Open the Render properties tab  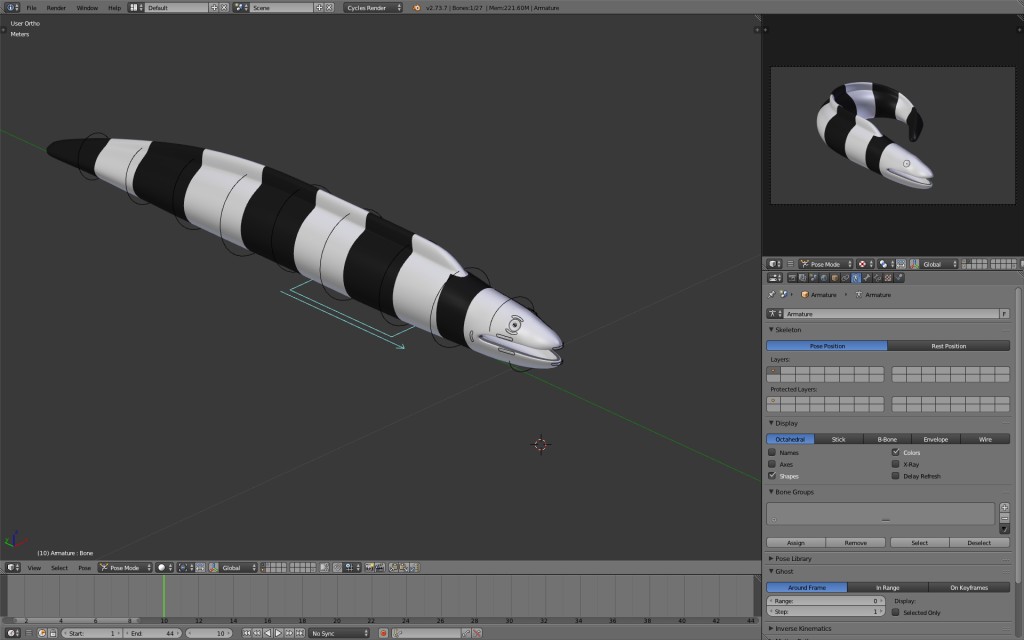pyautogui.click(x=792, y=277)
